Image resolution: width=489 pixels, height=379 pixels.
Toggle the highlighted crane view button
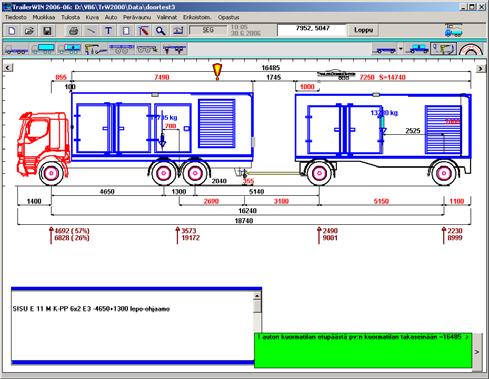444,49
